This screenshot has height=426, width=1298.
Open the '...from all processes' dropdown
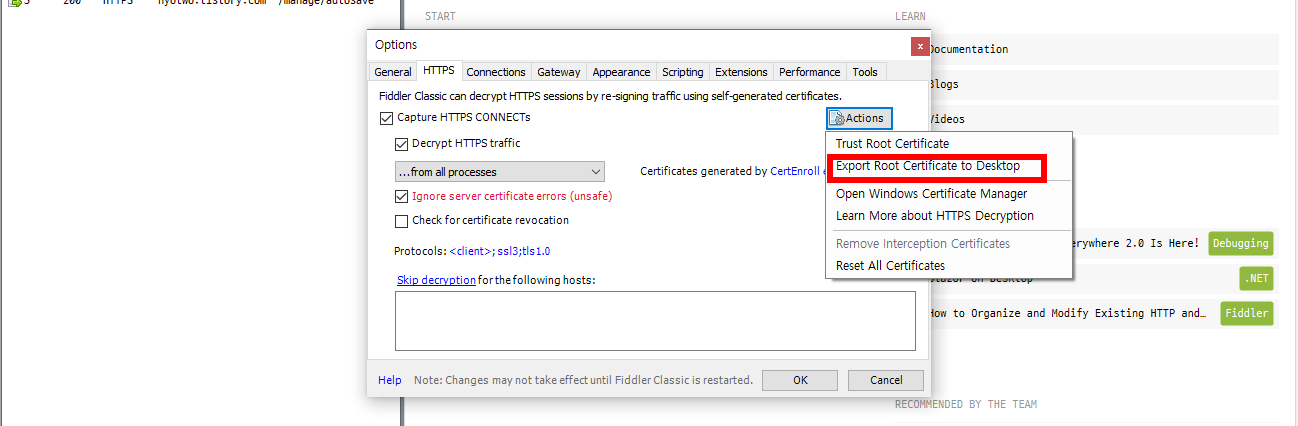(500, 172)
